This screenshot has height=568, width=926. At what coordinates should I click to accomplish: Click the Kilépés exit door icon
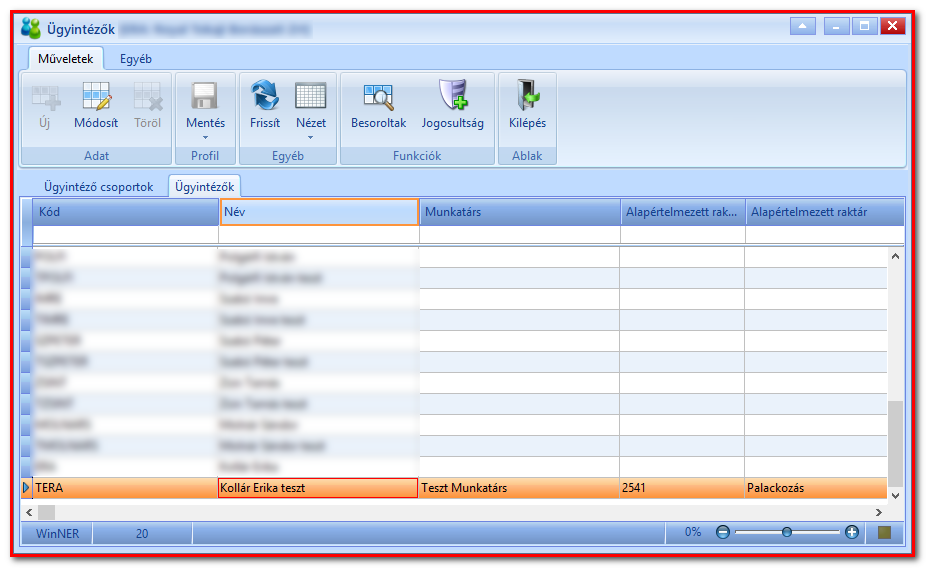tap(527, 95)
